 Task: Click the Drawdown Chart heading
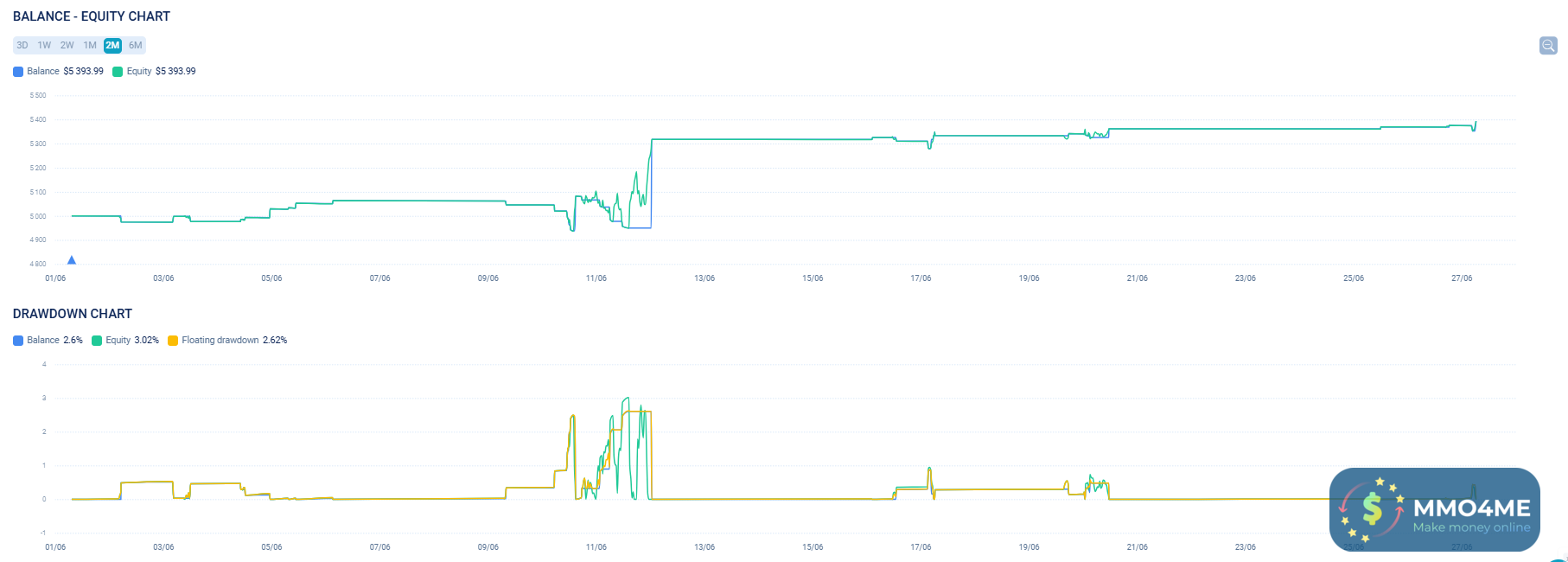pos(73,314)
